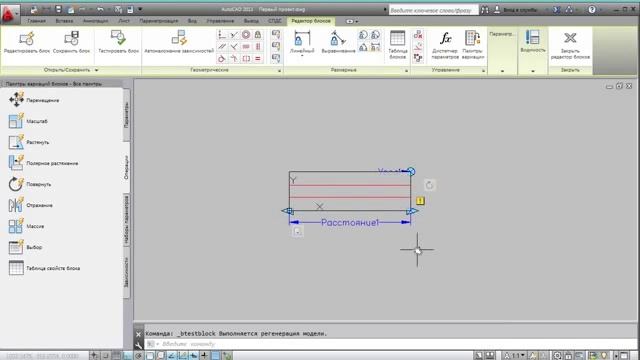Click the binoculars search icon
This screenshot has height=360, width=640.
(x=484, y=9)
